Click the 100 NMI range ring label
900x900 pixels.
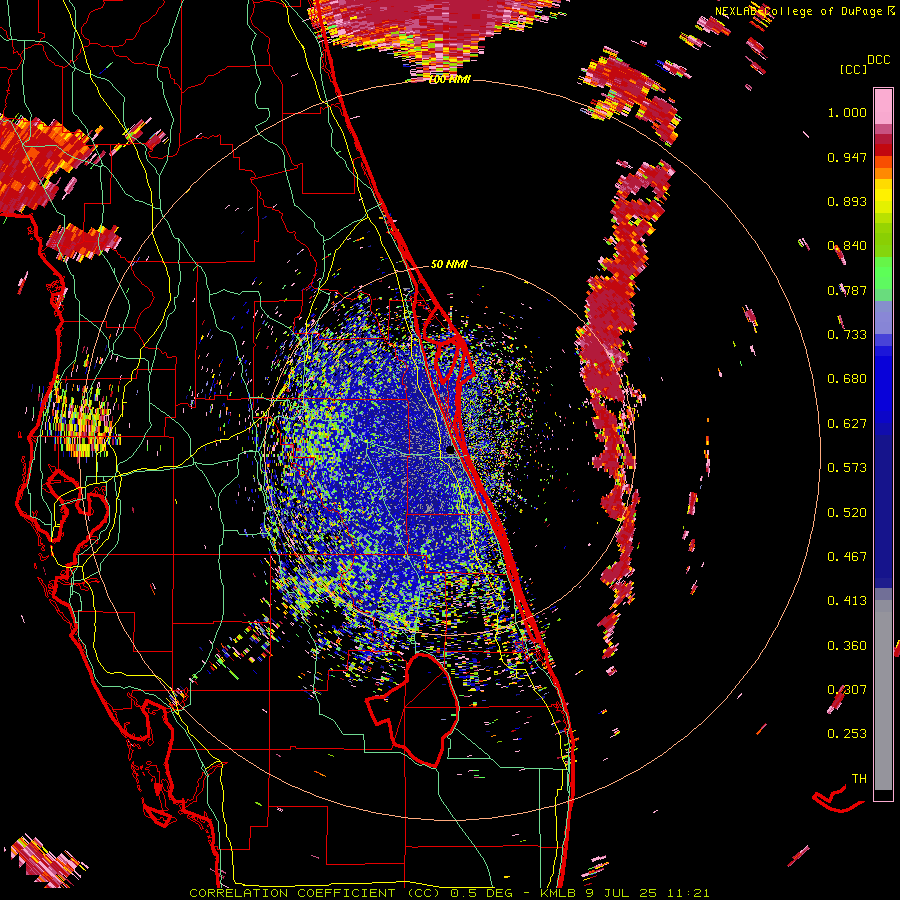449,80
